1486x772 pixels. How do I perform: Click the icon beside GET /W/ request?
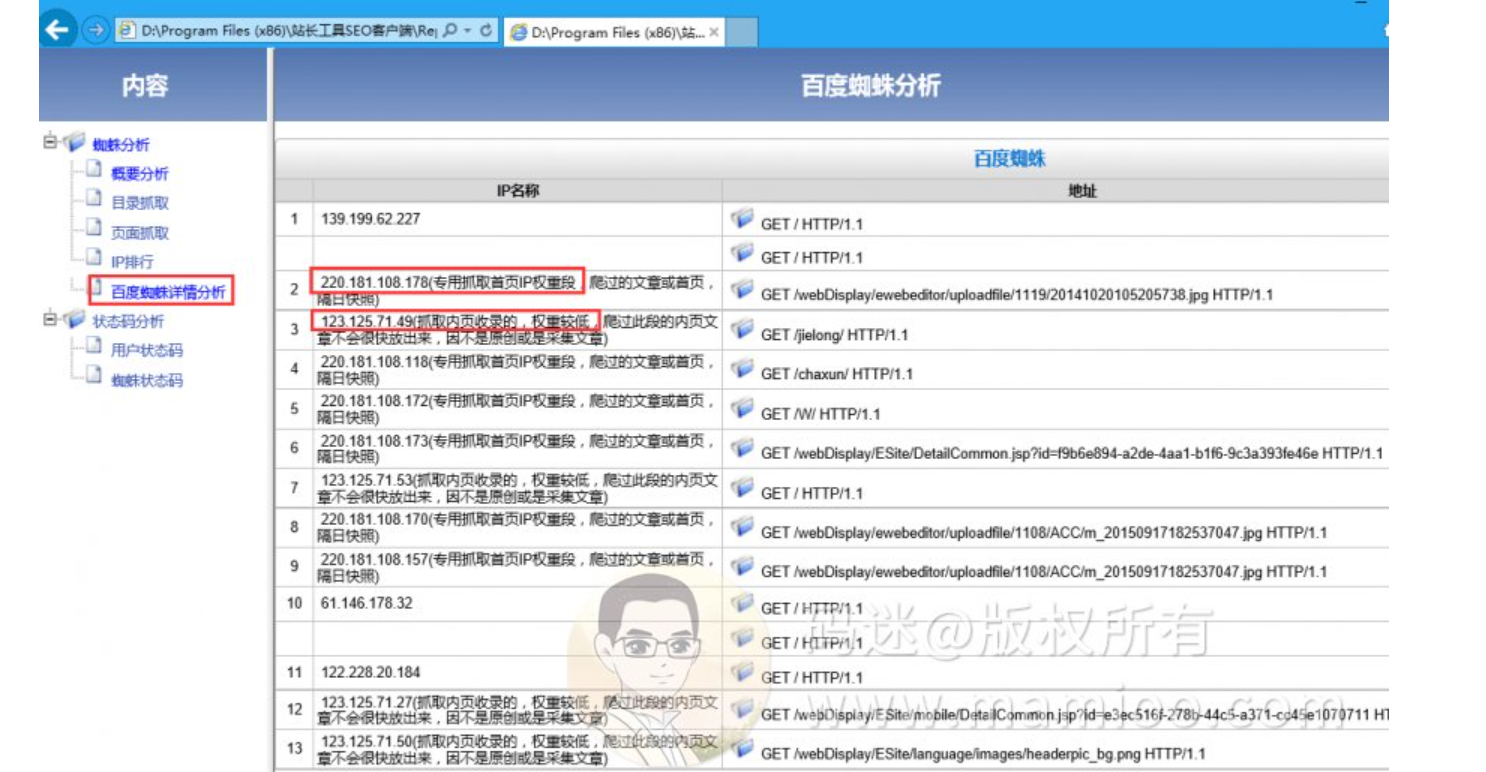742,409
